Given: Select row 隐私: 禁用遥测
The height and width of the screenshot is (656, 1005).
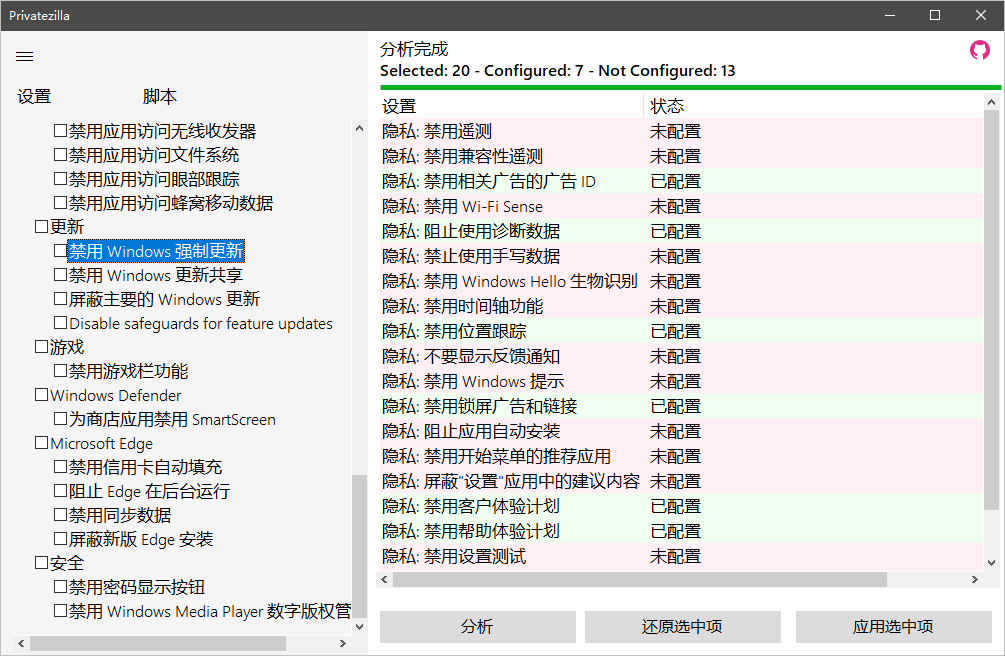Looking at the screenshot, I should point(681,131).
